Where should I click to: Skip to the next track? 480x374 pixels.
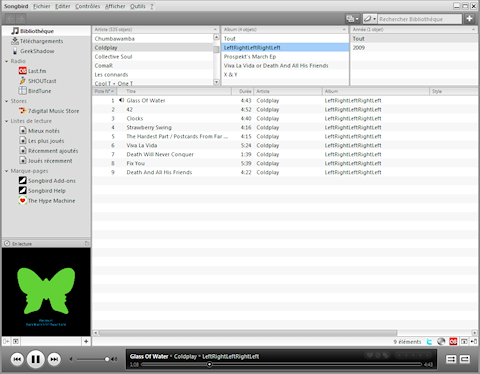[54, 359]
